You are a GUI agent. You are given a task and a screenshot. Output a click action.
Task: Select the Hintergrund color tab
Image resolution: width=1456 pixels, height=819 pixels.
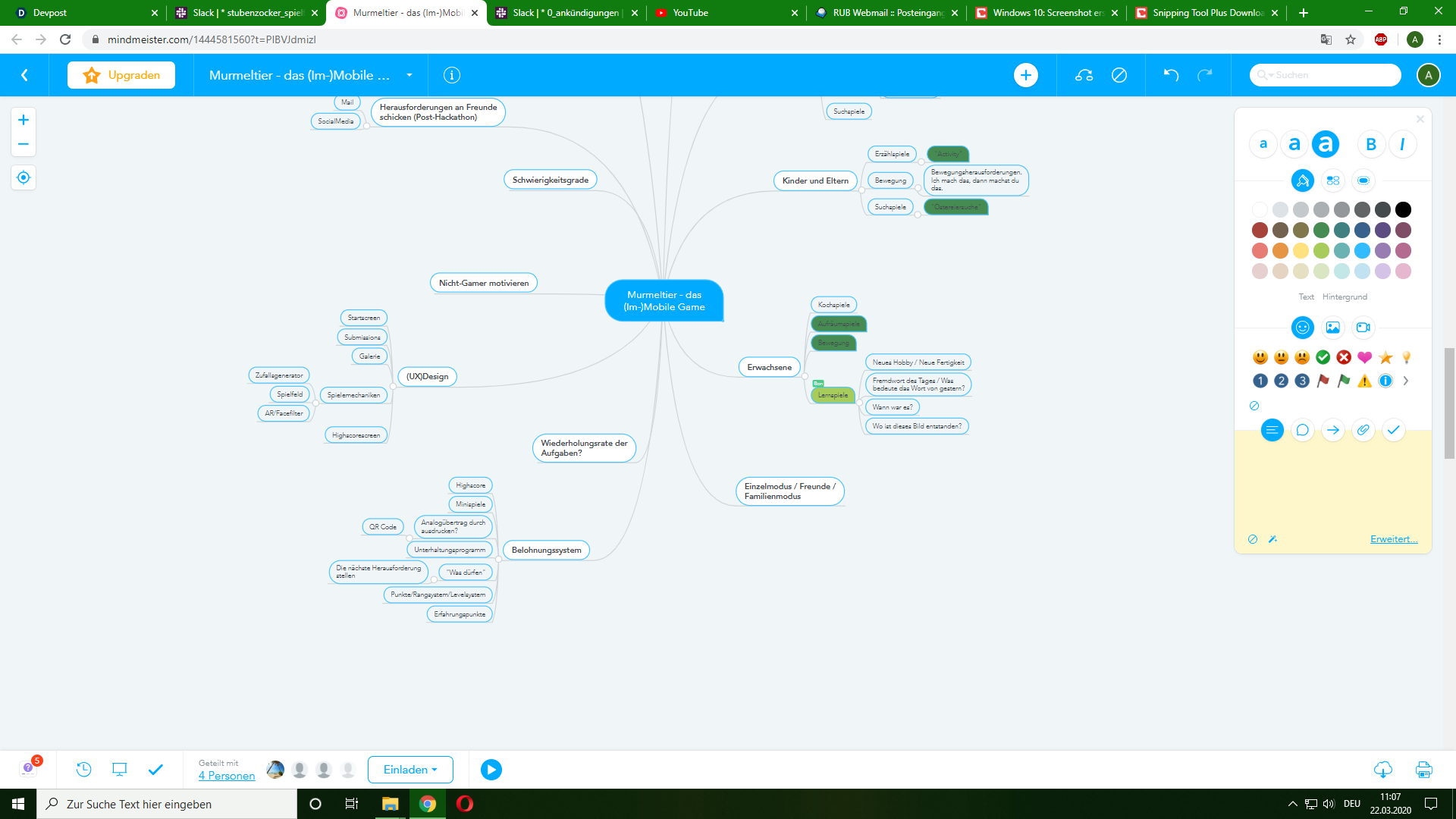point(1345,297)
